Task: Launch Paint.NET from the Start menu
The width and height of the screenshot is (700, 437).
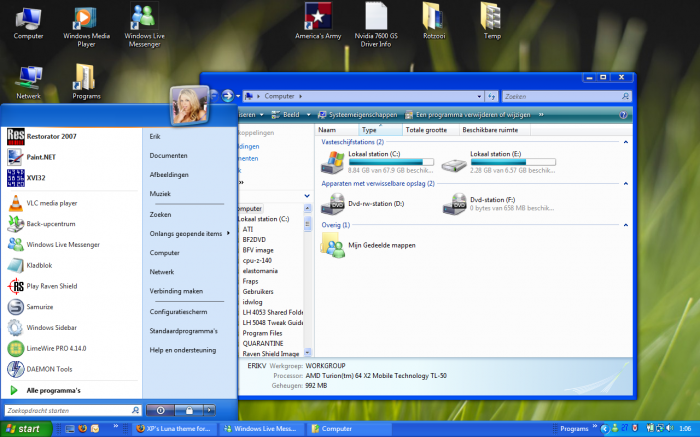Action: (x=71, y=157)
